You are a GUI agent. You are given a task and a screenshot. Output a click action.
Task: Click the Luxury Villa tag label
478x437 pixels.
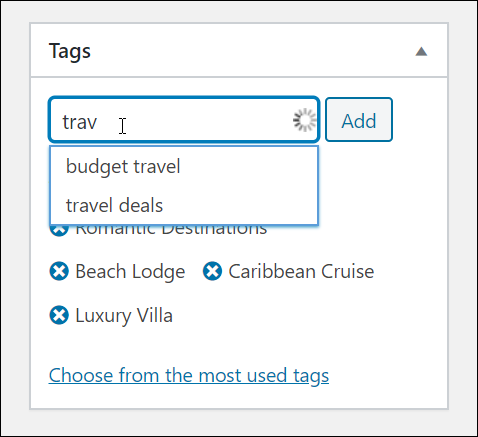124,316
